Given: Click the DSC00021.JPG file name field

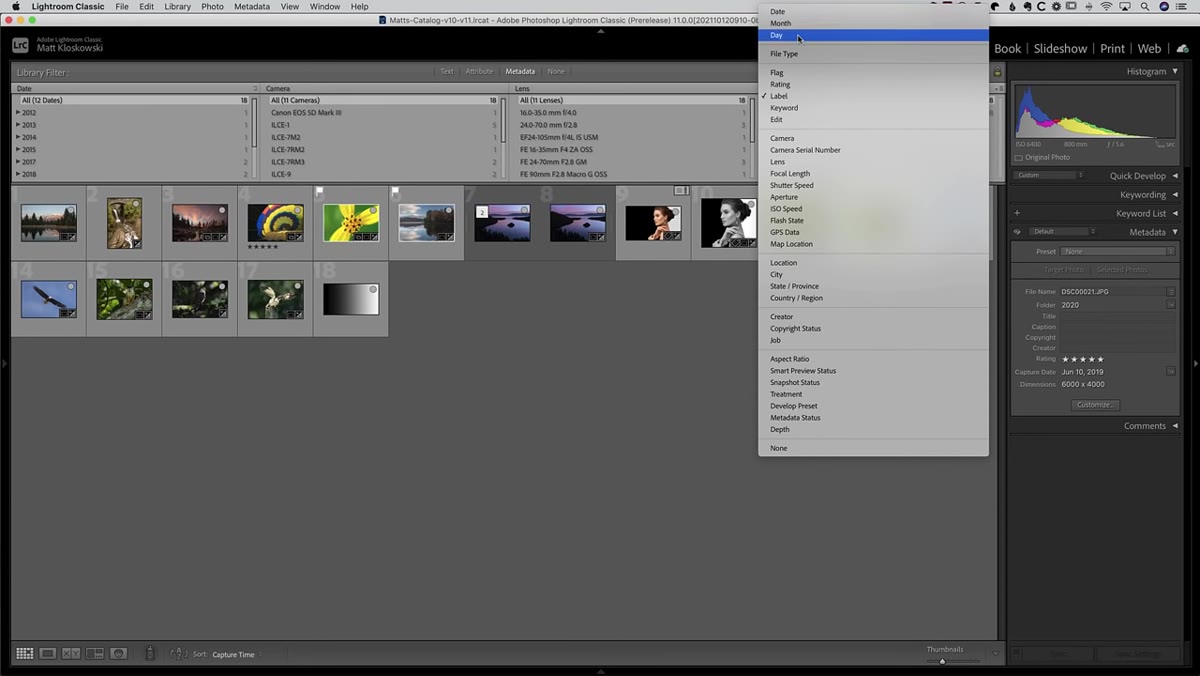Looking at the screenshot, I should tap(1112, 292).
